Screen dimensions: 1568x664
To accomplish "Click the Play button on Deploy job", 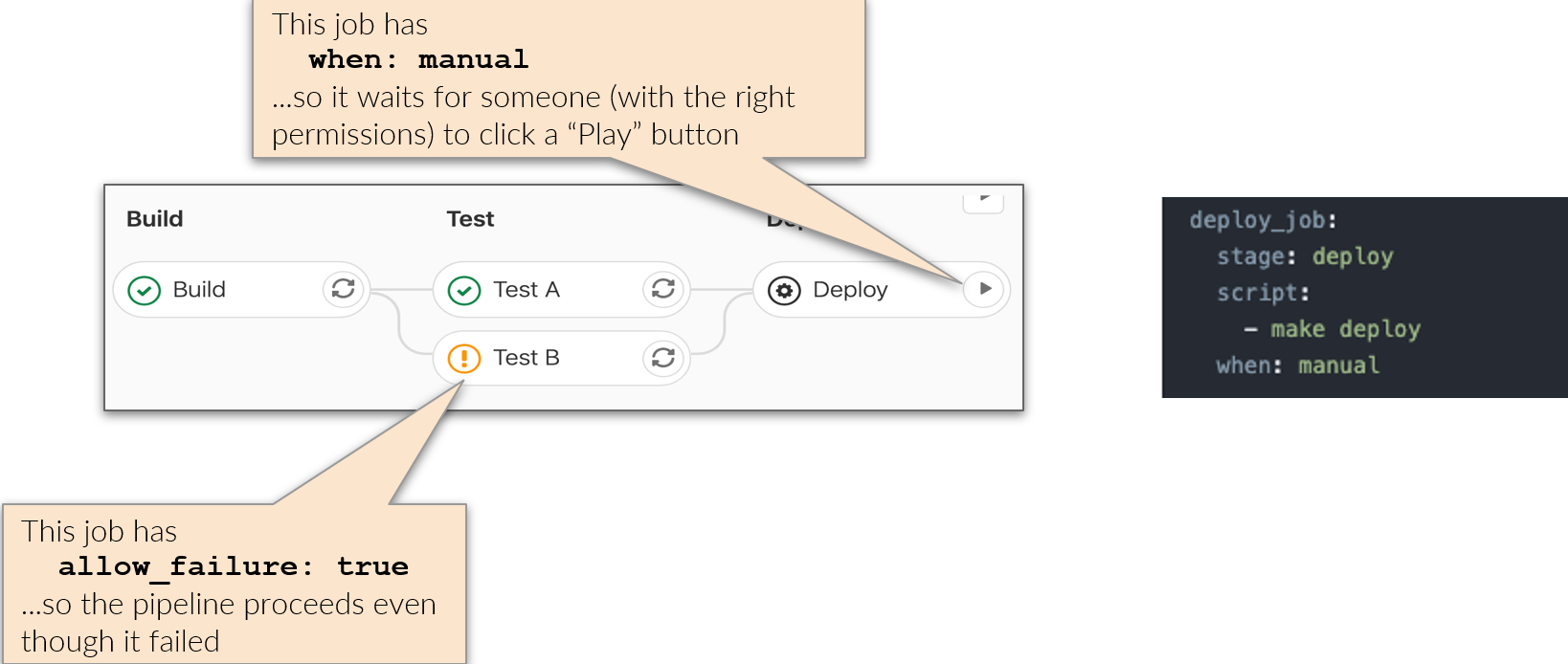I will (984, 289).
